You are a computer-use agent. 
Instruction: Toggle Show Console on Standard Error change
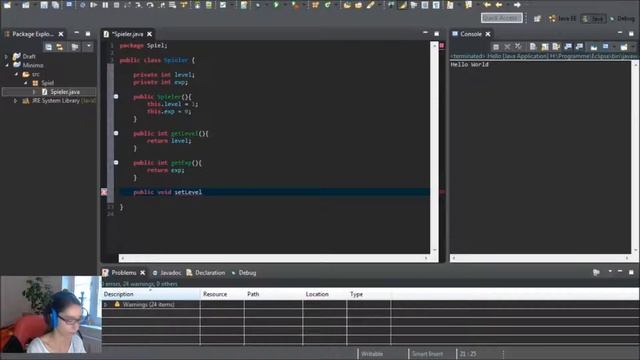[x=579, y=47]
